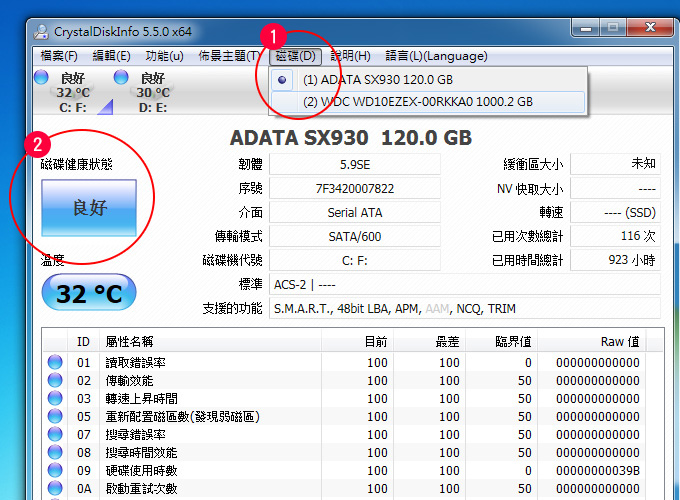The image size is (680, 500).
Task: Click the 未知 buffer size value
Action: (615, 164)
